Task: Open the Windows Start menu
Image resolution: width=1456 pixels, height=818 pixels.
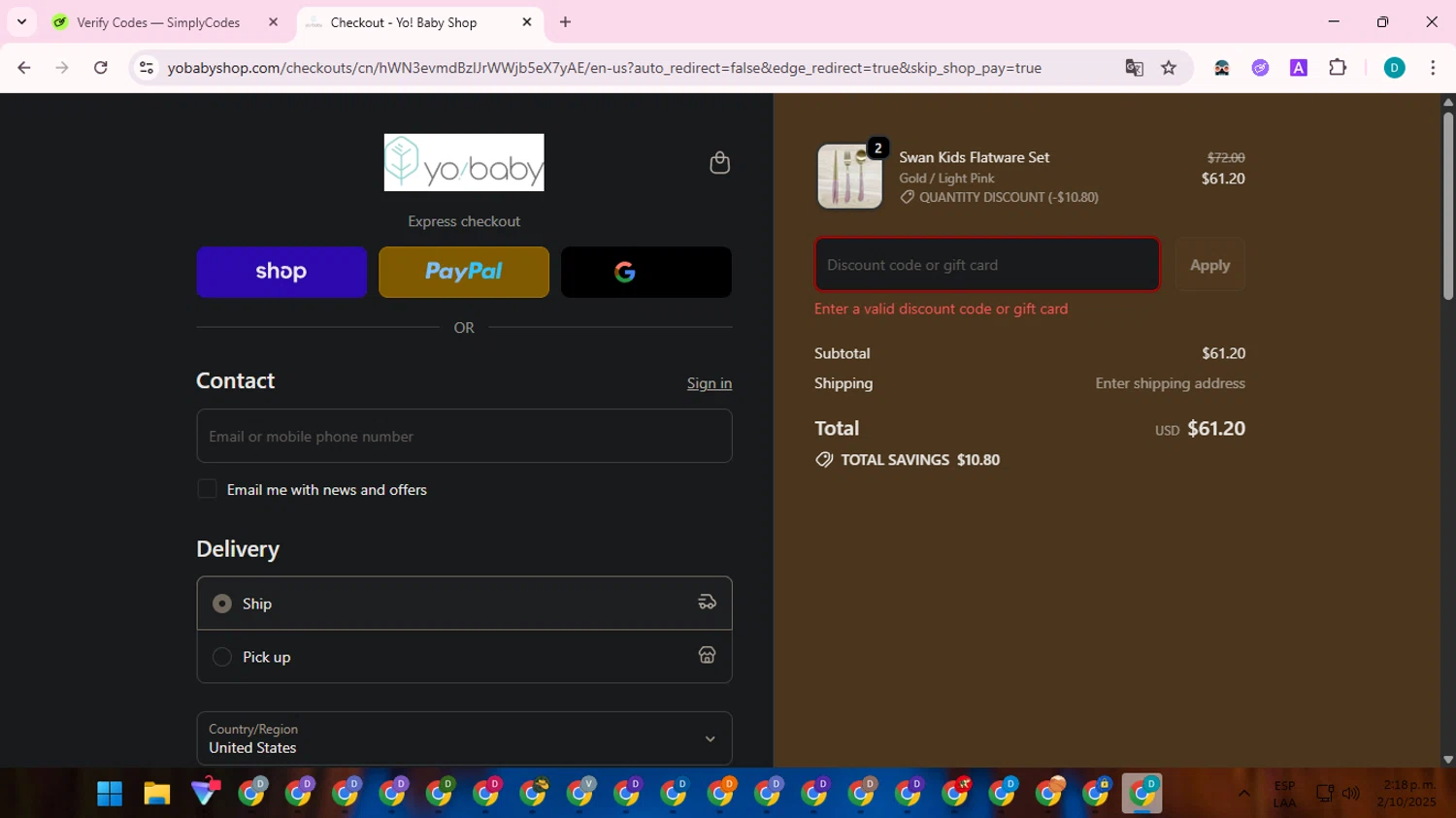Action: 110,794
